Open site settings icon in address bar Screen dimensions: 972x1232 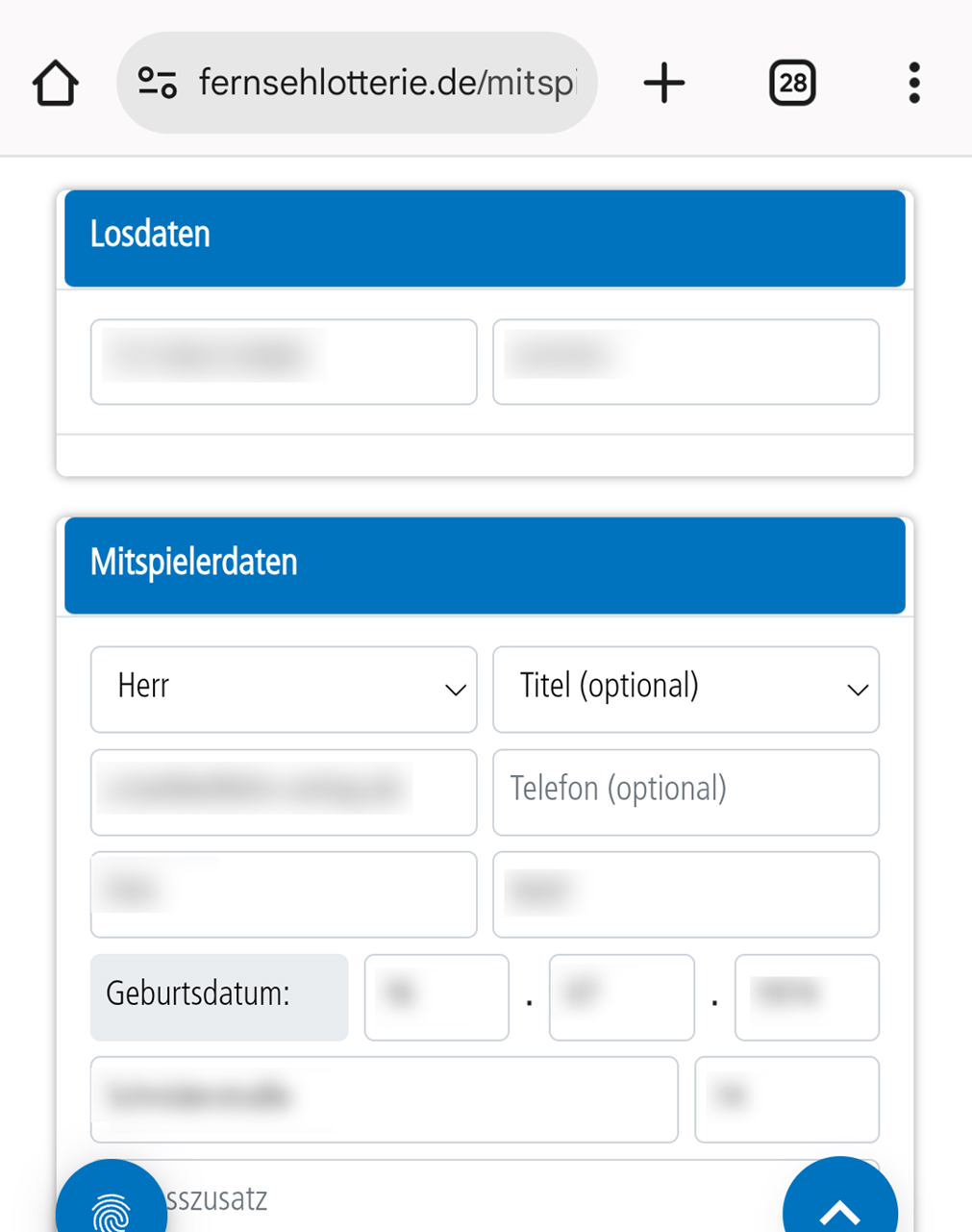(x=157, y=83)
